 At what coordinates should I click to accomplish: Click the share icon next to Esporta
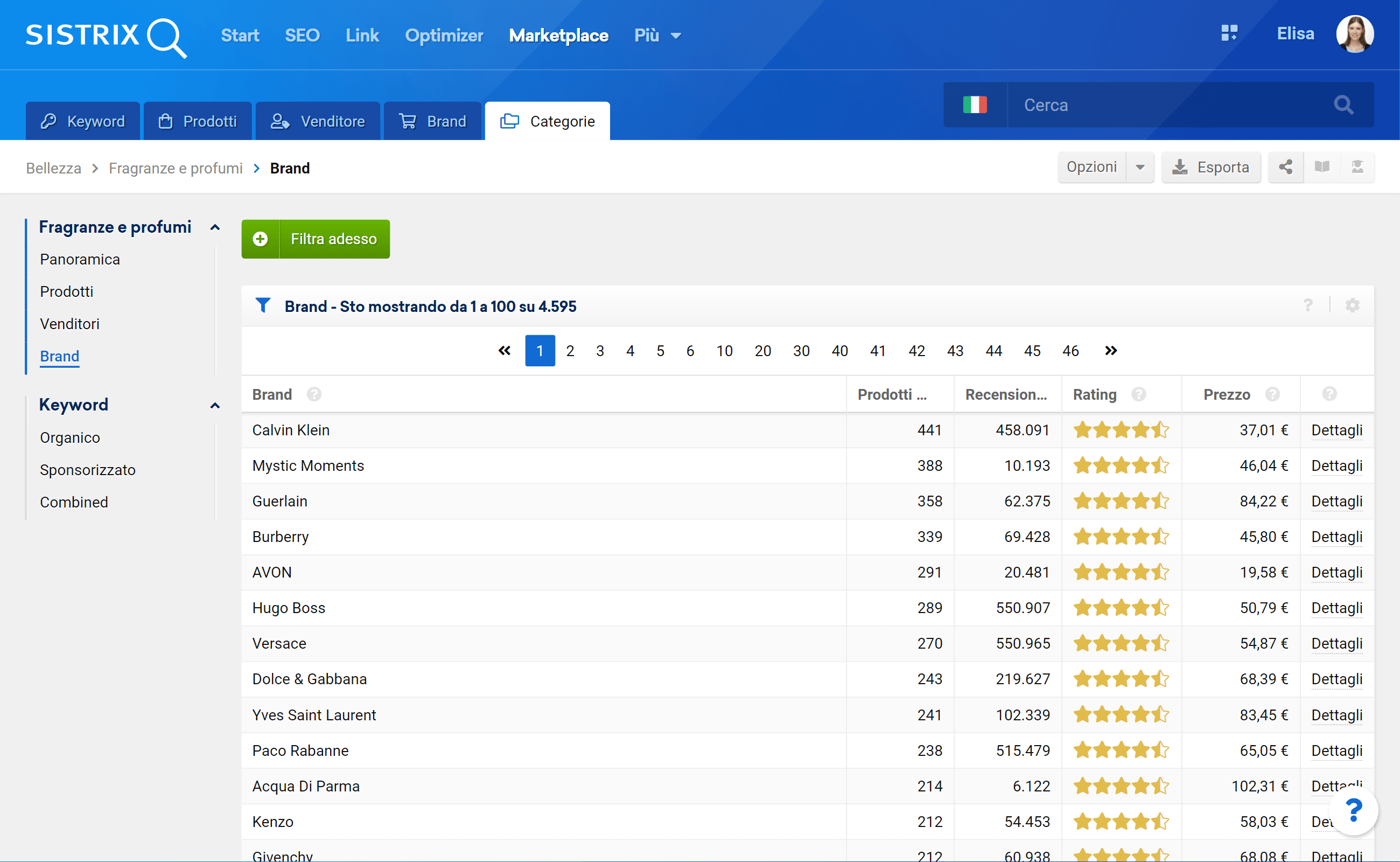point(1287,167)
